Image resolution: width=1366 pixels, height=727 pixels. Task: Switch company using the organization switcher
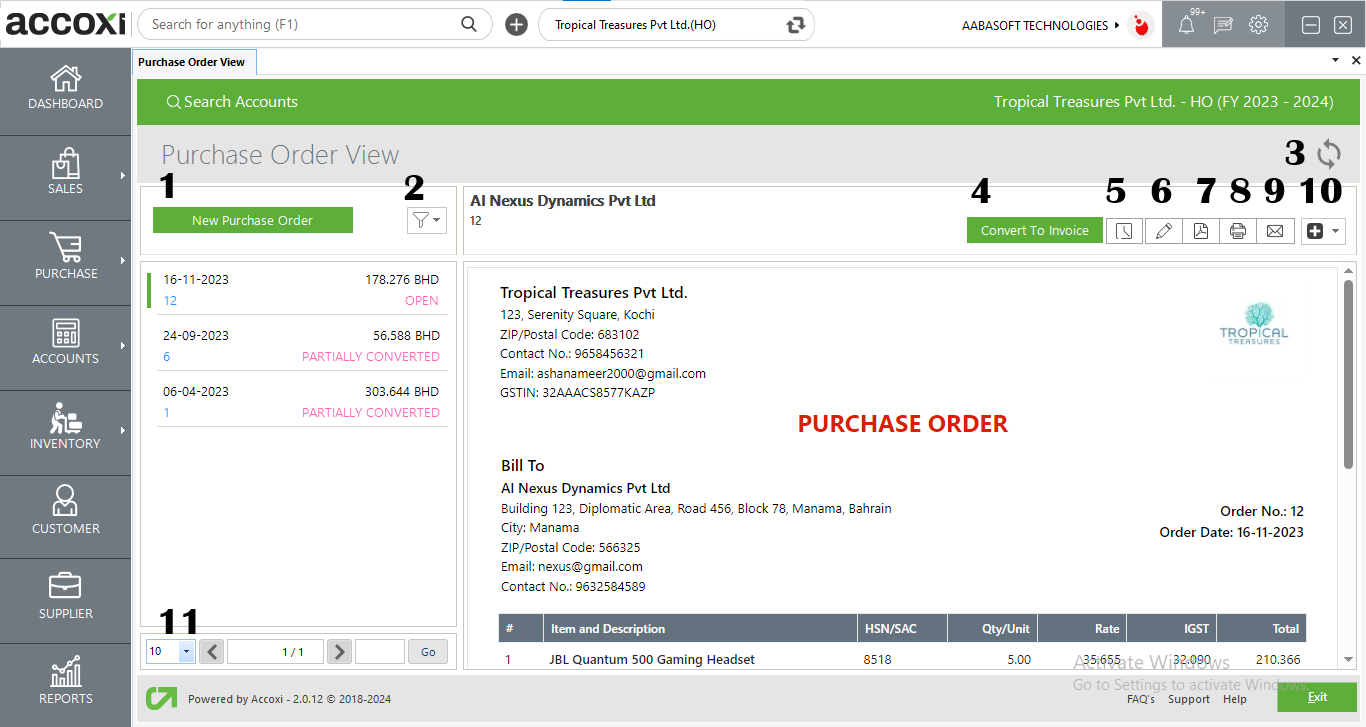(795, 24)
